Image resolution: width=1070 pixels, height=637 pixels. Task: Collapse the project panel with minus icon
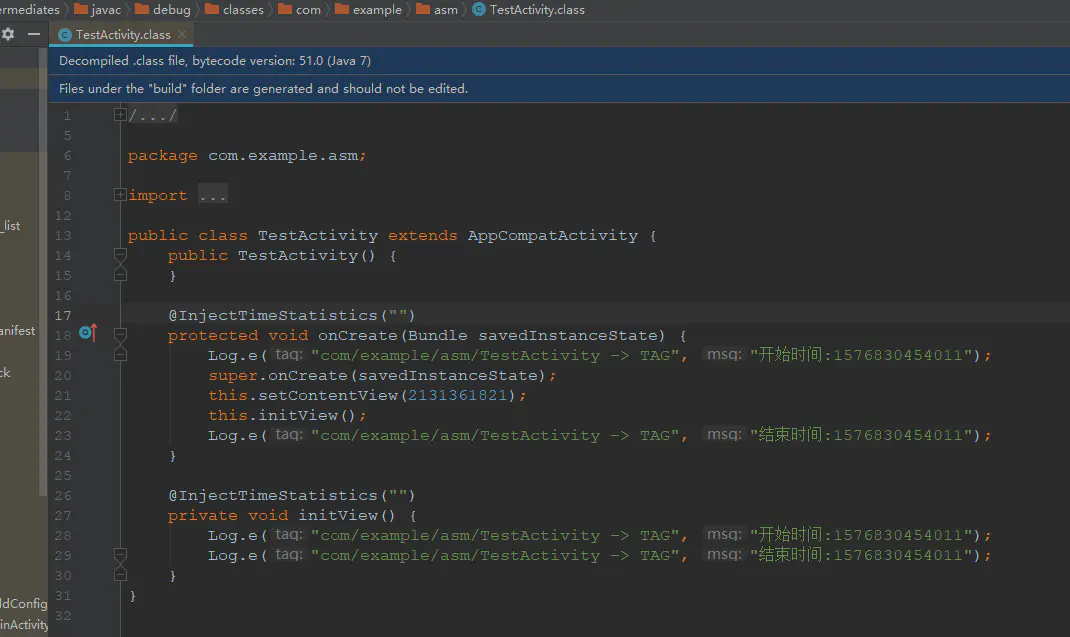(x=33, y=33)
